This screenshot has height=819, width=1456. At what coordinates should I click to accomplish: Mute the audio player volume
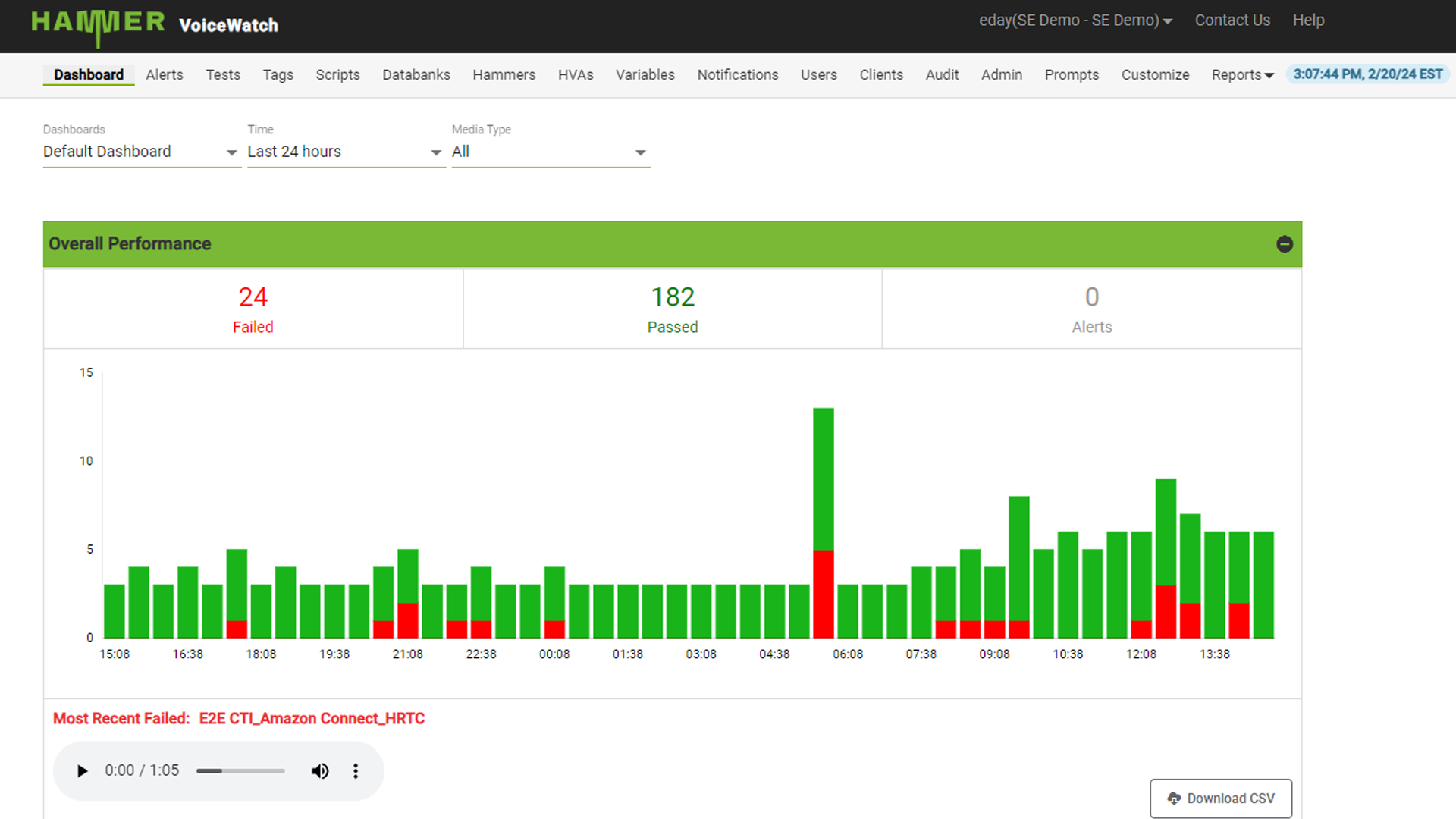click(320, 770)
